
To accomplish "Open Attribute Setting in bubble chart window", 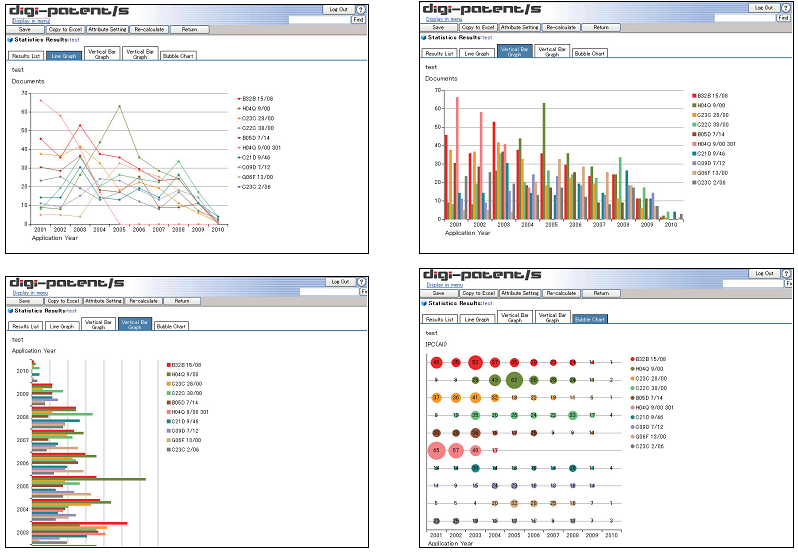I will tap(520, 294).
